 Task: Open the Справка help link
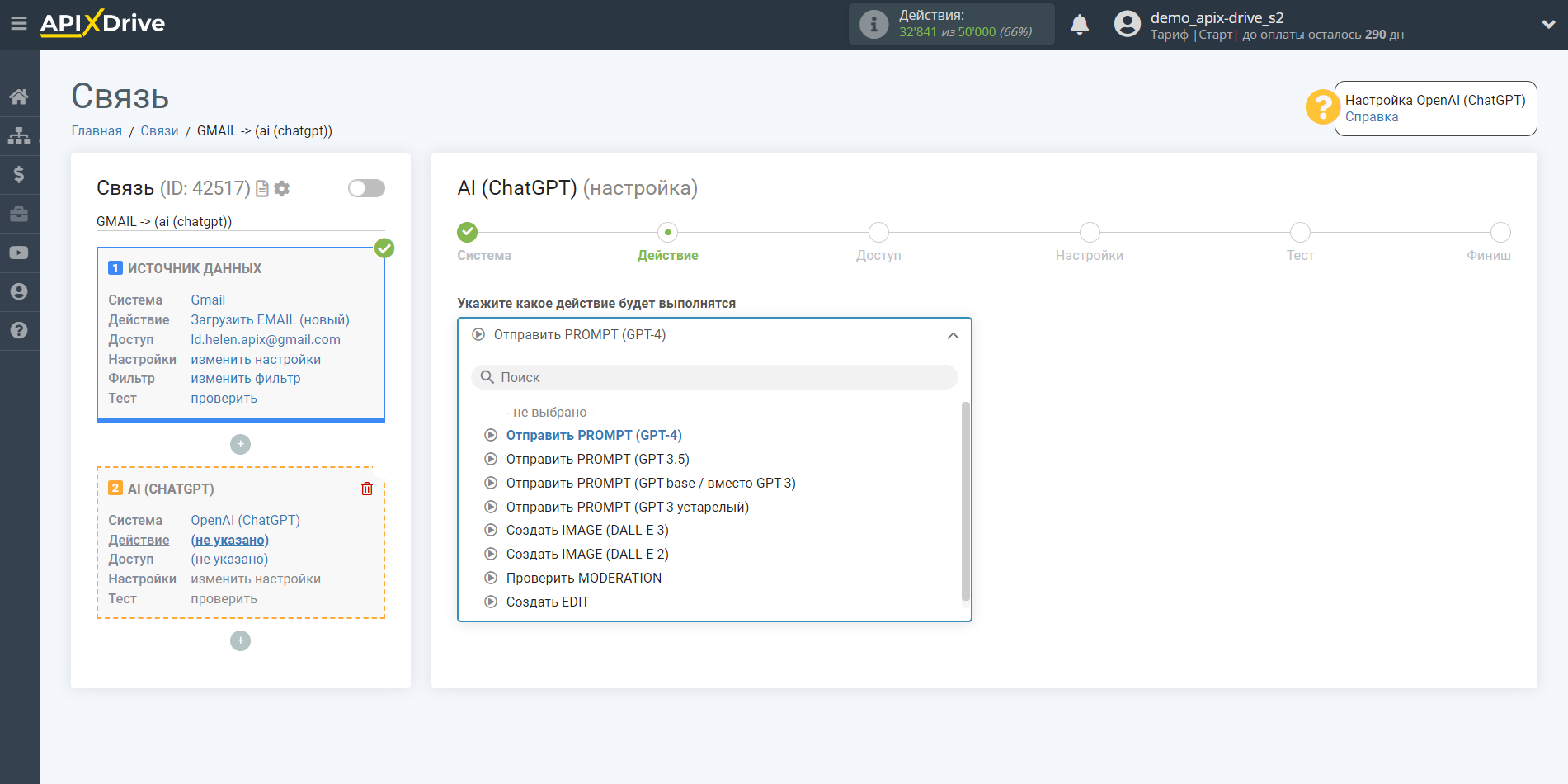1372,116
